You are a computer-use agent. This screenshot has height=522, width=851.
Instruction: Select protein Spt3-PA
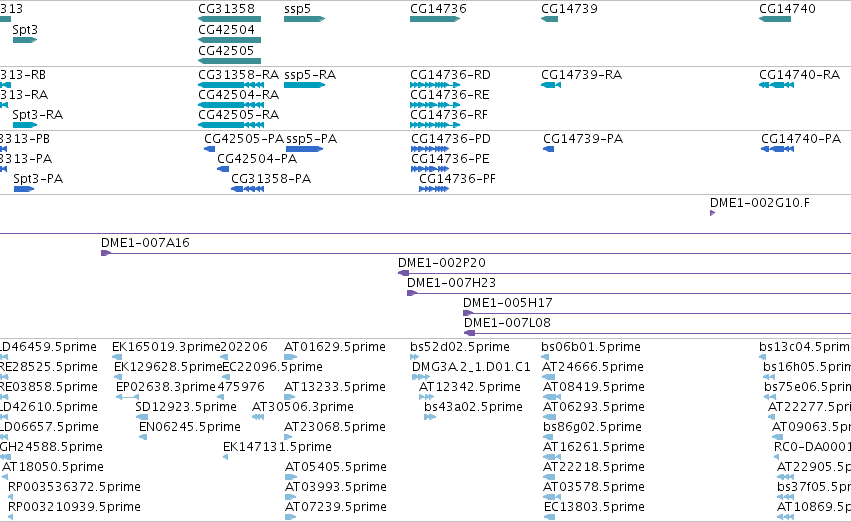click(x=38, y=179)
